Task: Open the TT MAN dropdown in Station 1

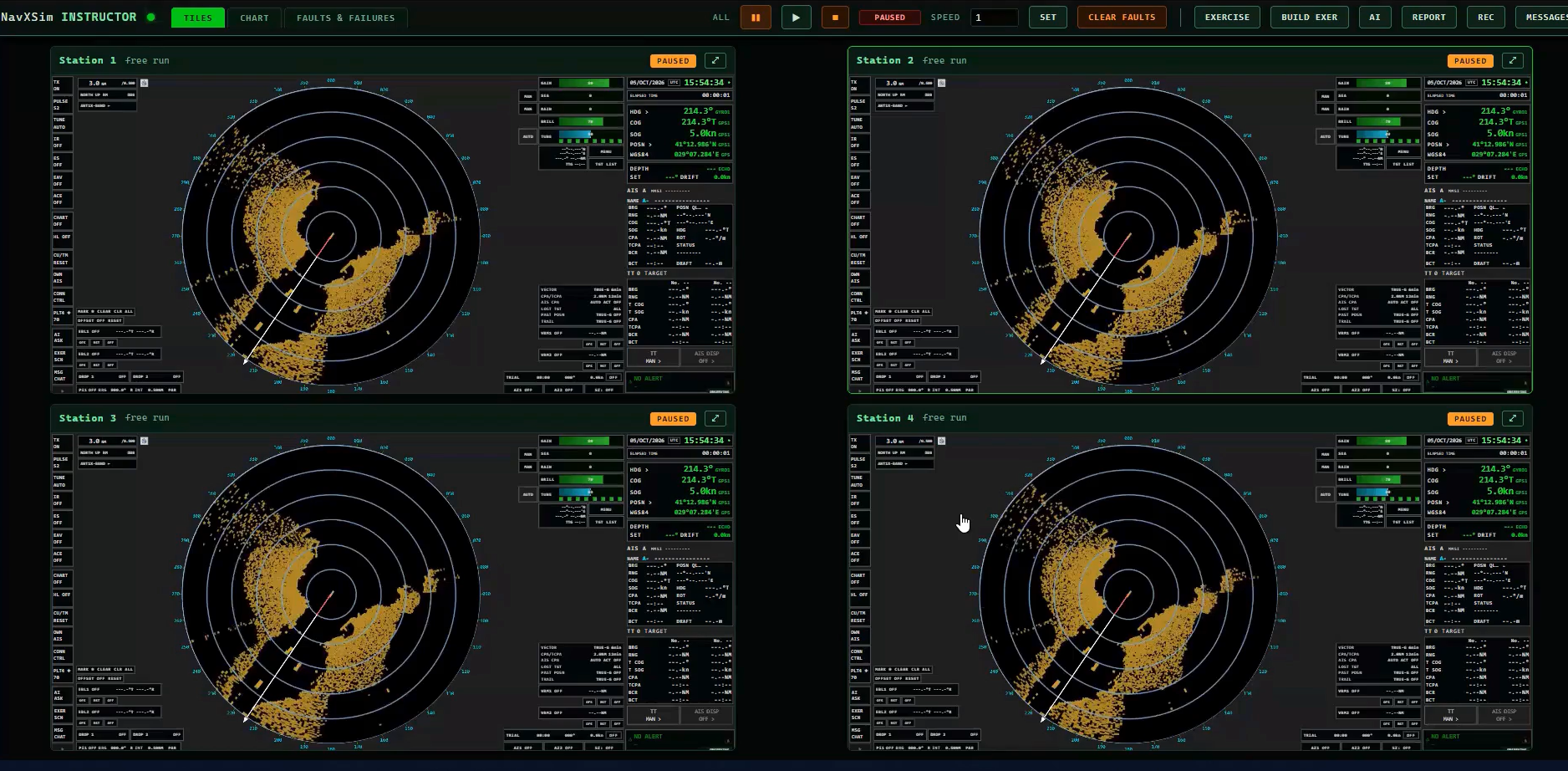Action: [654, 357]
